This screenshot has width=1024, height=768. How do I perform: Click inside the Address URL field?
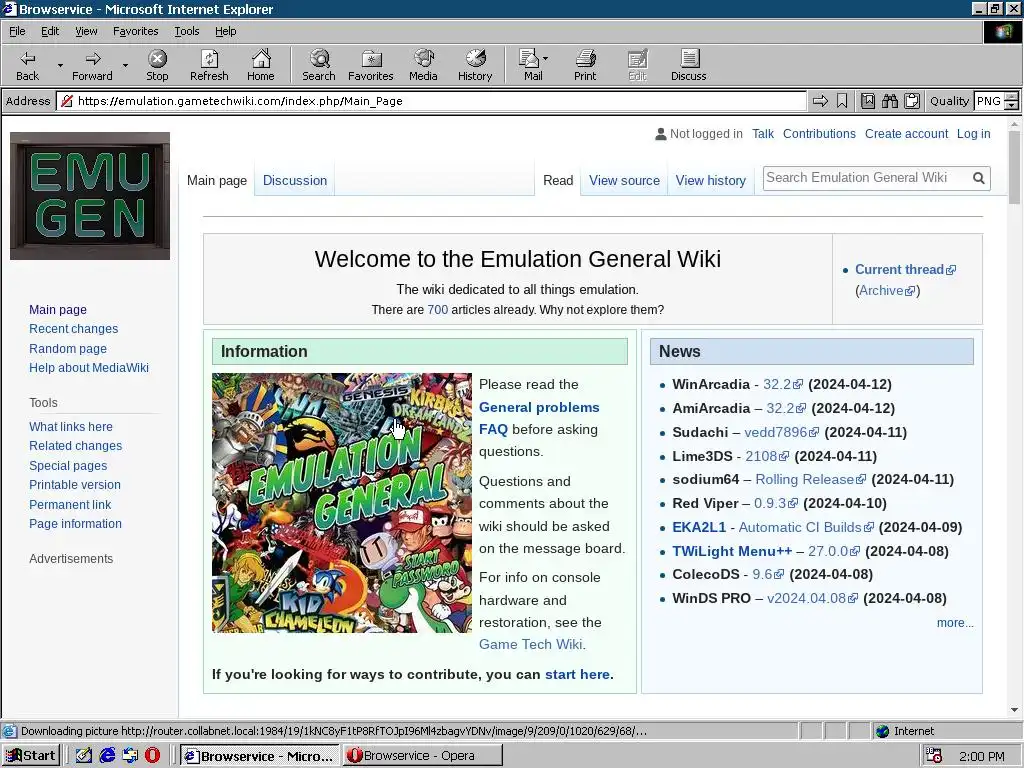(431, 101)
